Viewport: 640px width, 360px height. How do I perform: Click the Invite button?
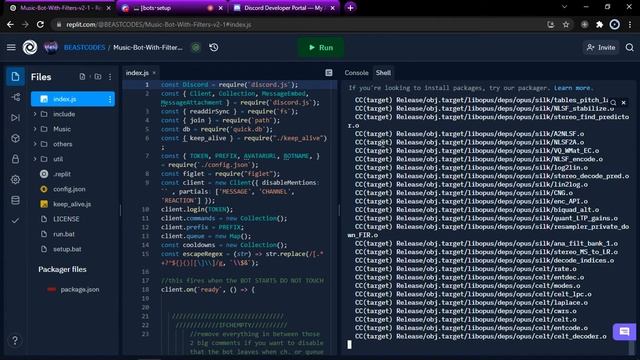click(x=601, y=47)
